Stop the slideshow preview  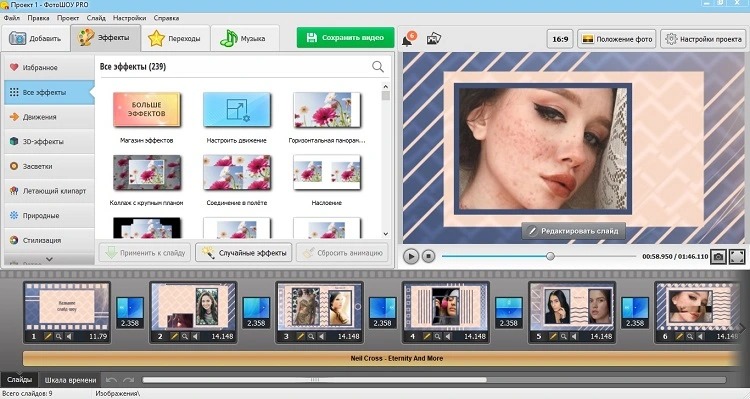tap(429, 256)
